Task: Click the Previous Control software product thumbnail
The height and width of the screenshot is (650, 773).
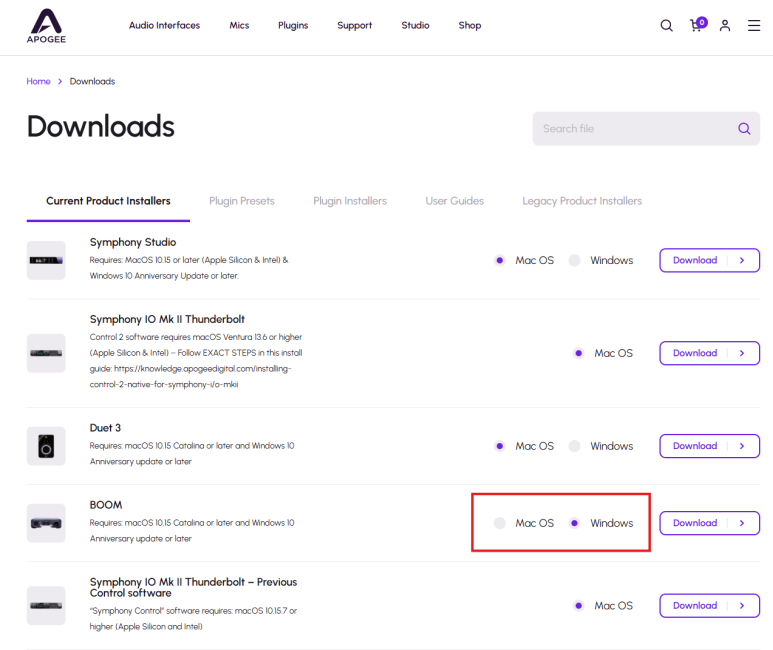Action: tap(46, 606)
